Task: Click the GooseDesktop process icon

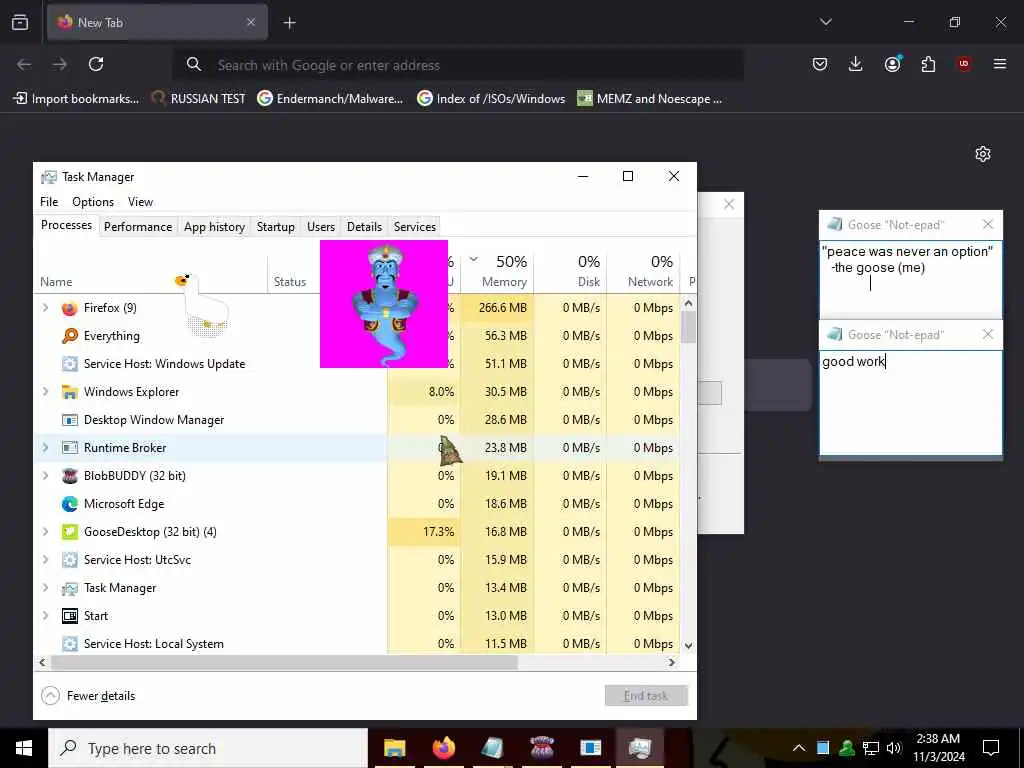Action: coord(69,532)
